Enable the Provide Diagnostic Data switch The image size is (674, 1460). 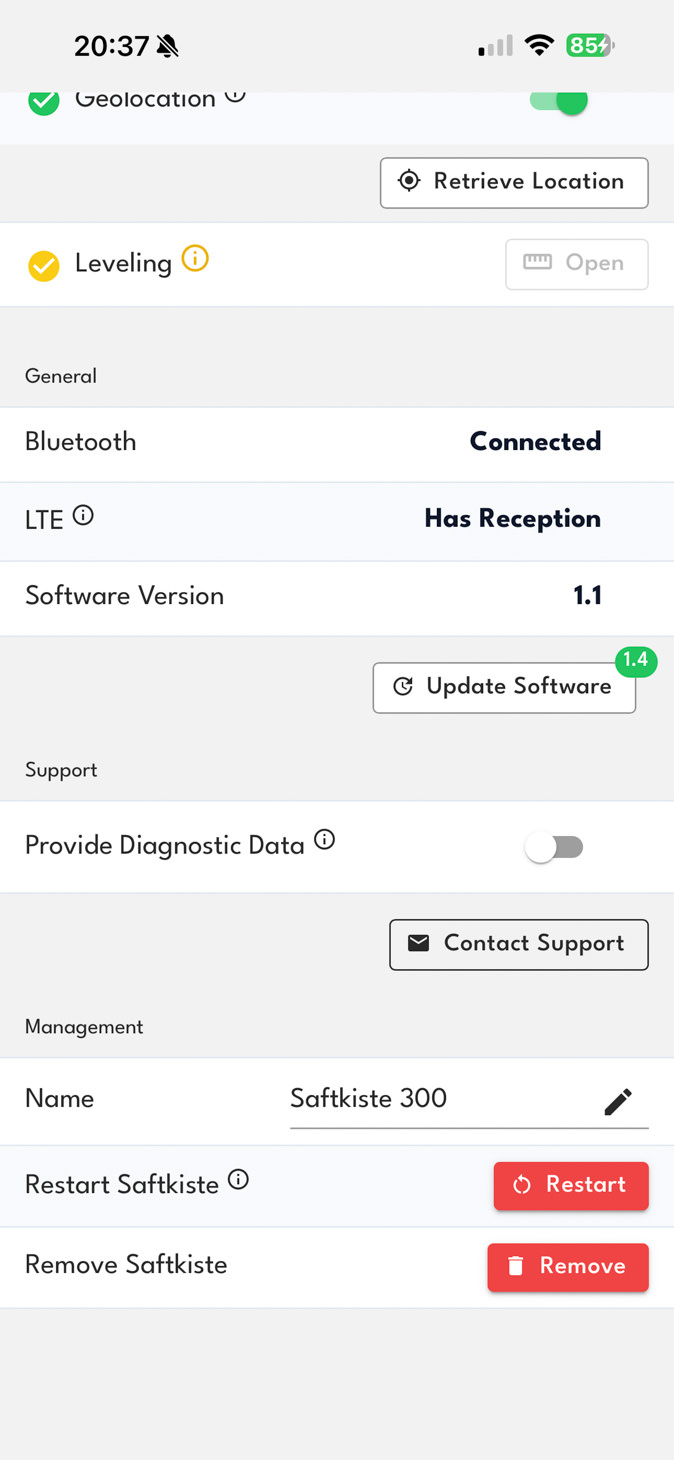[x=555, y=848]
